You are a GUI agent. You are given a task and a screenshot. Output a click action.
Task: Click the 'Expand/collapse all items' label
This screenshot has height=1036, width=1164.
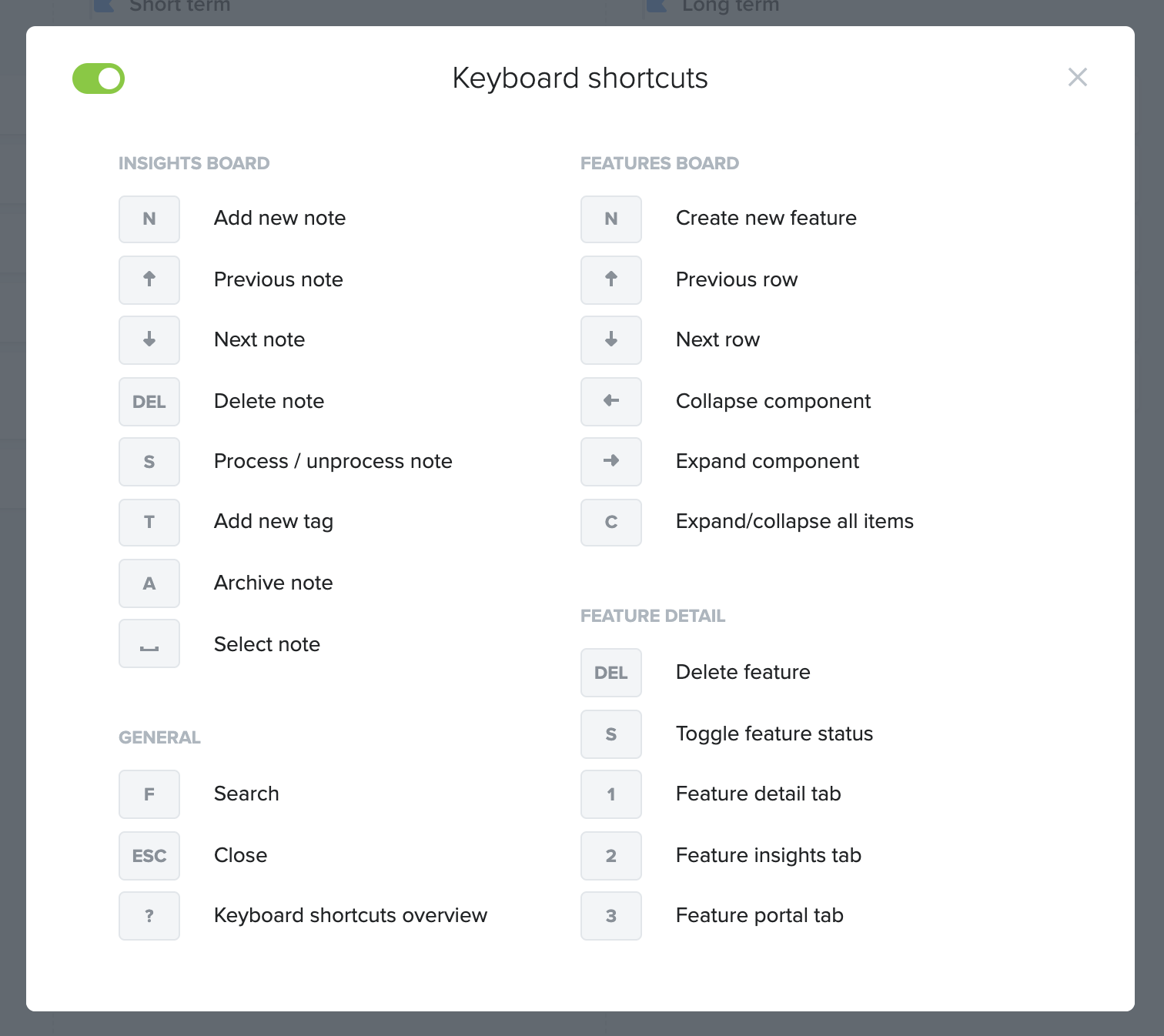[x=795, y=522]
